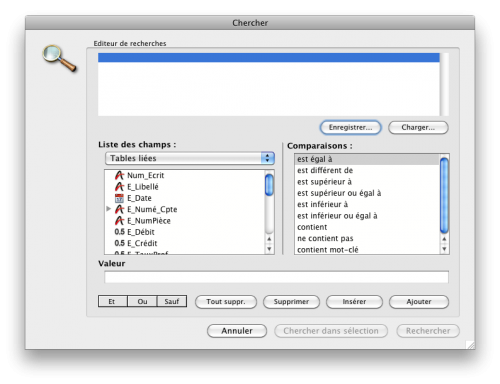Viewport: 500px width, 384px height.
Task: Click the fields list scrollbar thumb
Action: pos(269,185)
